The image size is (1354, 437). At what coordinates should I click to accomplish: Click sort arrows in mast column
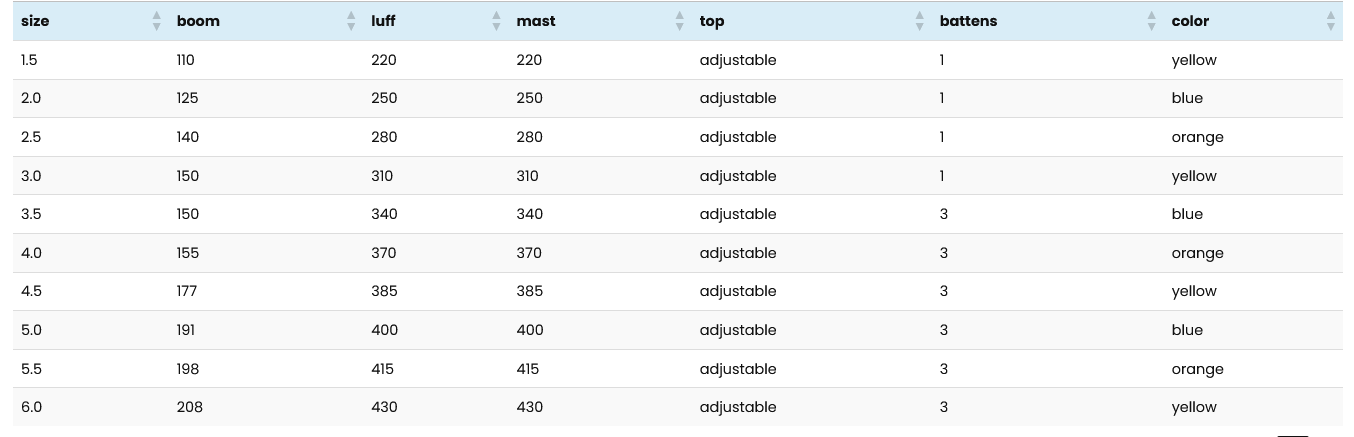[680, 21]
